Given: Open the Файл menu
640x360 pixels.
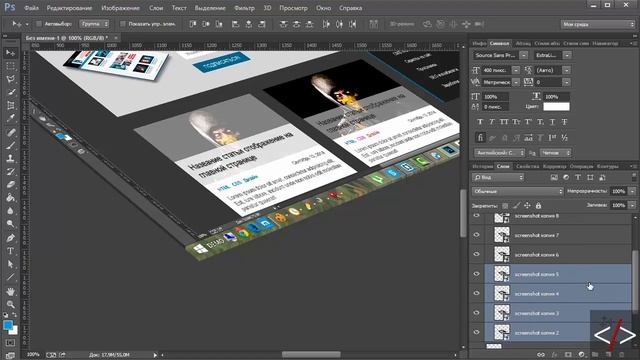Looking at the screenshot, I should point(31,8).
